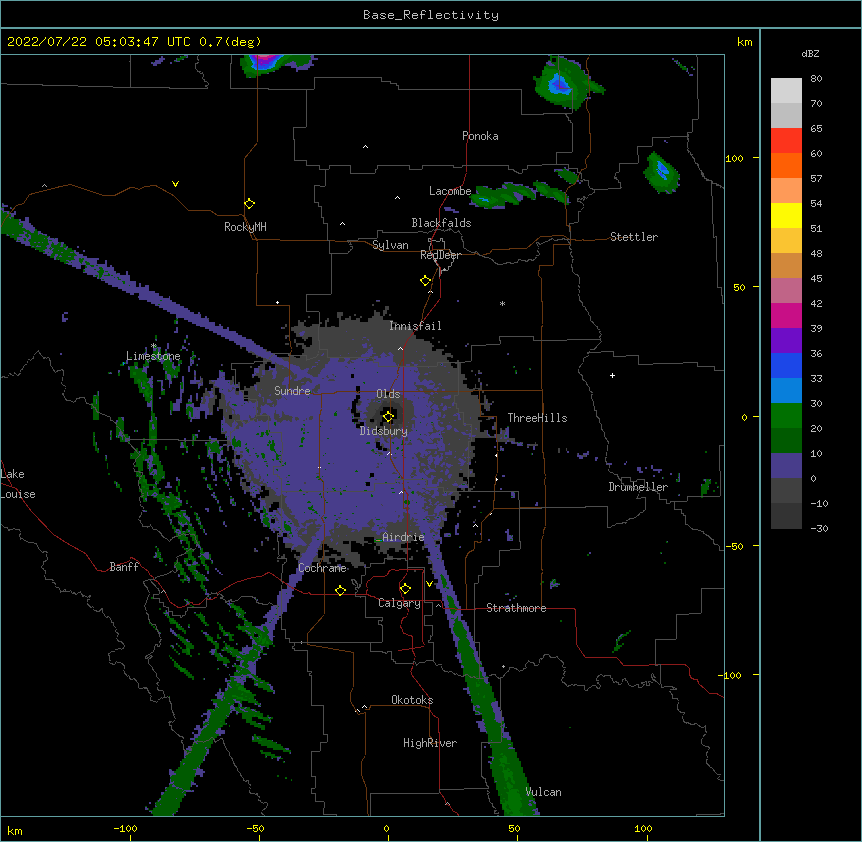Screen dimensions: 862x842
Task: Click the Lacombe city label
Action: 450,191
